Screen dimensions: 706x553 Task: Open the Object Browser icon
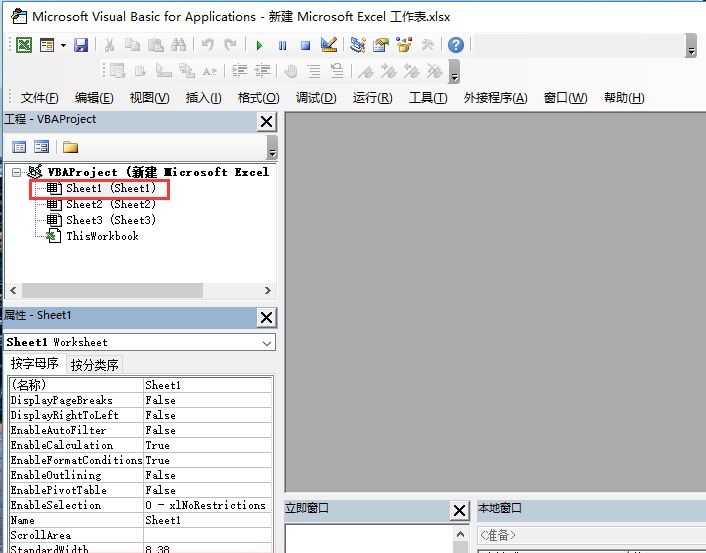[404, 45]
